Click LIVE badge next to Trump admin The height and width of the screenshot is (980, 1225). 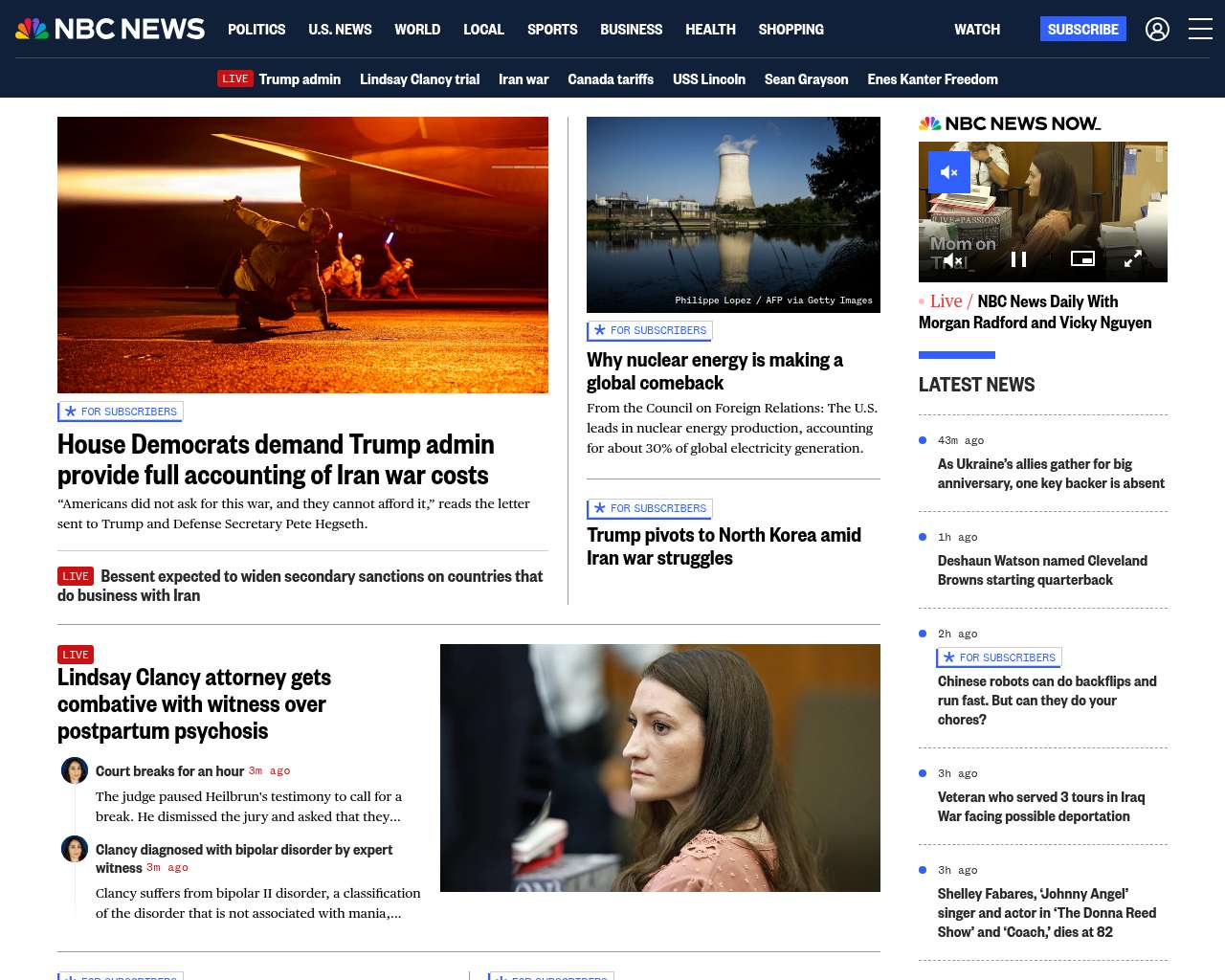(235, 78)
